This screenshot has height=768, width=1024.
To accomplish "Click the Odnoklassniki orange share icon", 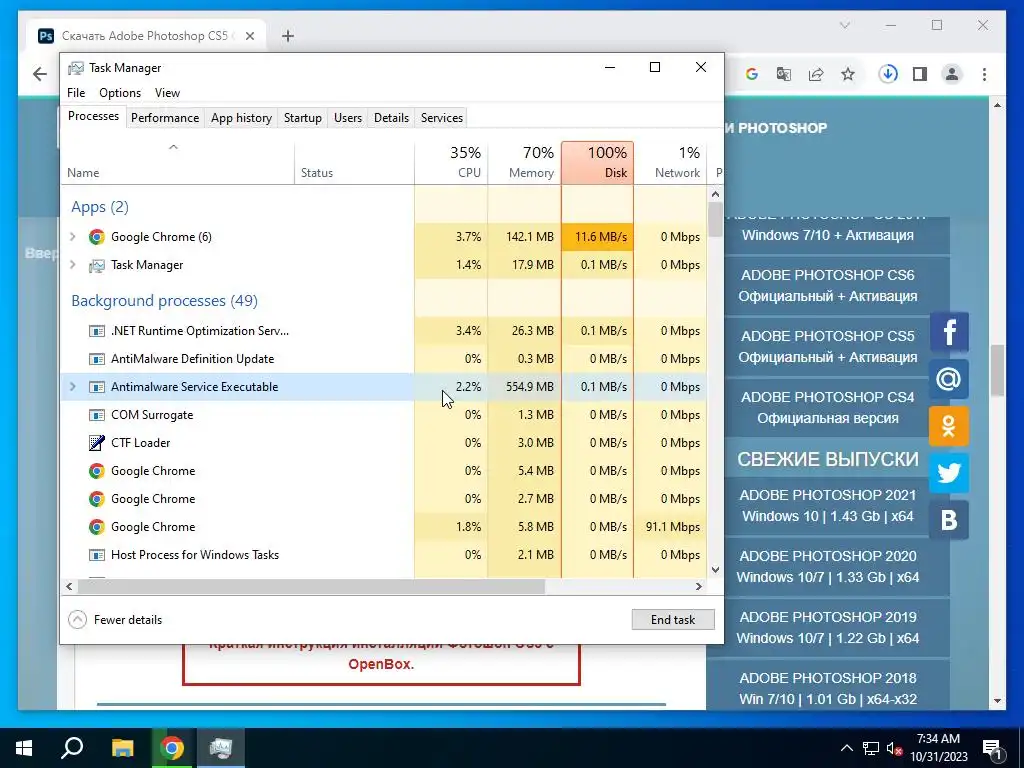I will (949, 426).
